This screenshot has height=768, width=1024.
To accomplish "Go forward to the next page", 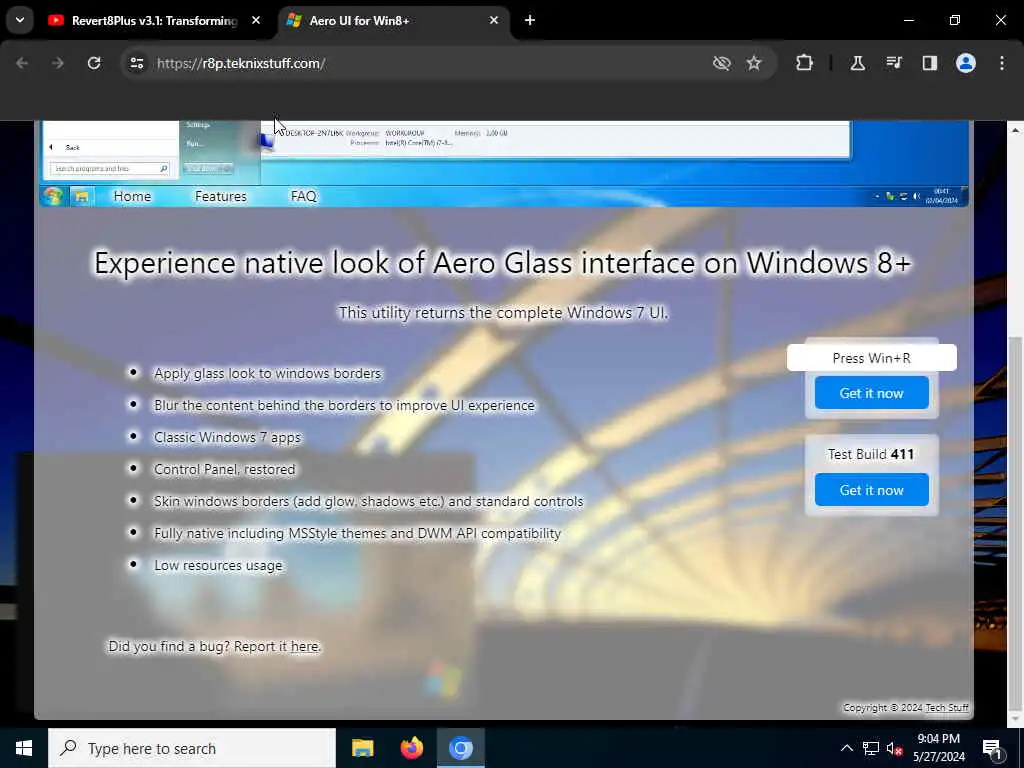I will pyautogui.click(x=57, y=63).
